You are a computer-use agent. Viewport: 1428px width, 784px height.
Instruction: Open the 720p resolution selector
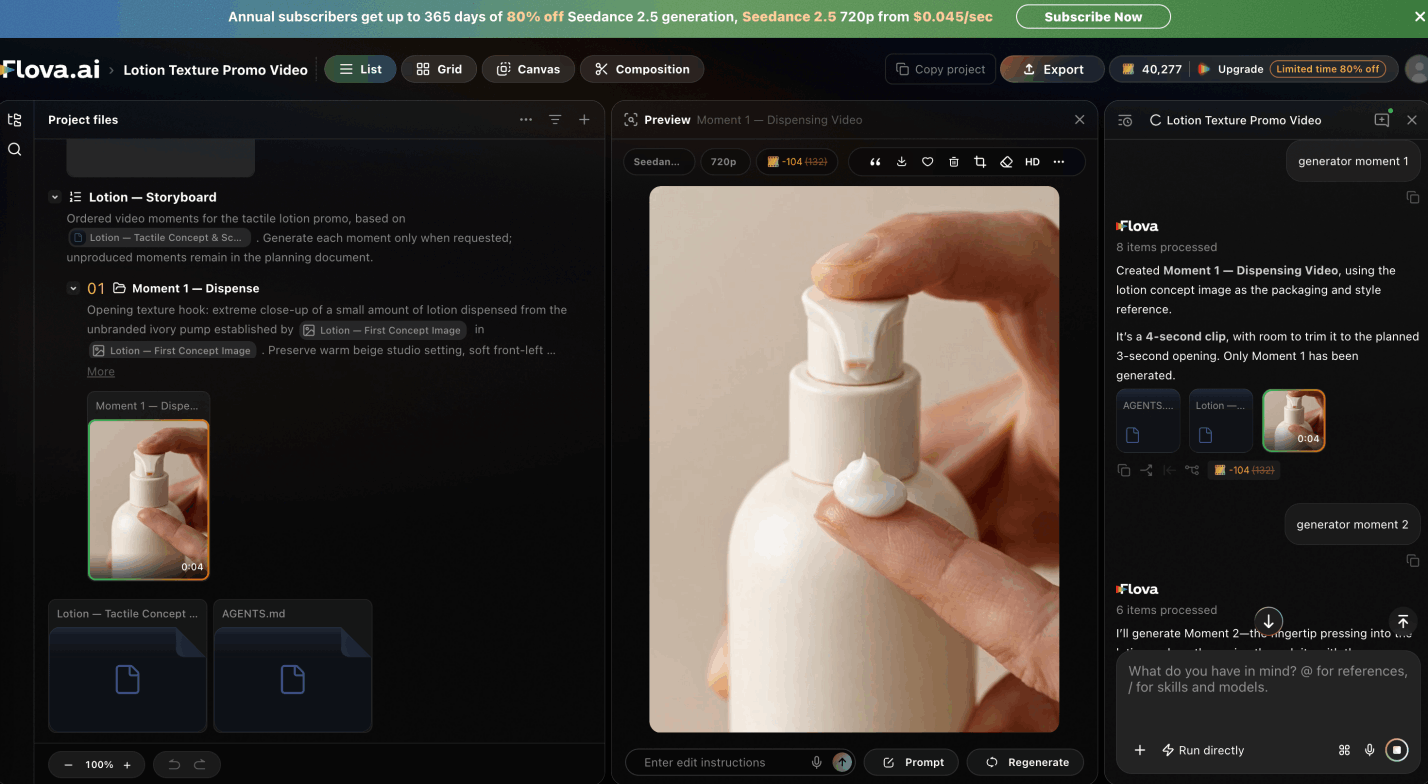(724, 162)
